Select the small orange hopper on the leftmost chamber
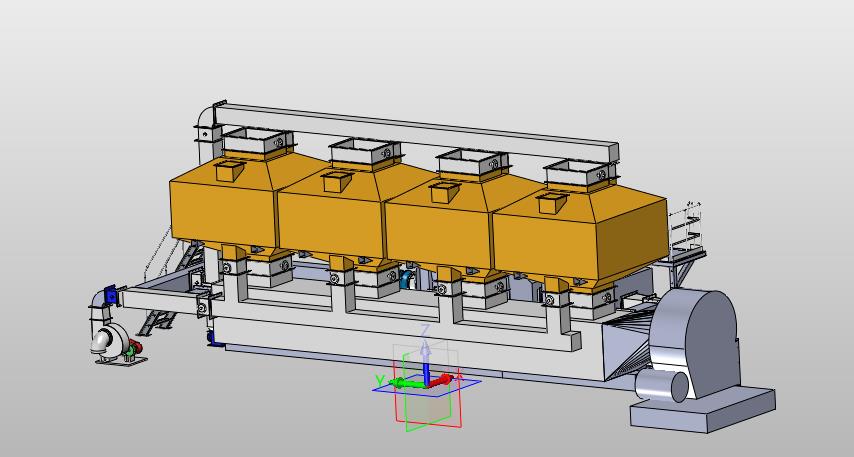This screenshot has height=457, width=854. [x=229, y=170]
